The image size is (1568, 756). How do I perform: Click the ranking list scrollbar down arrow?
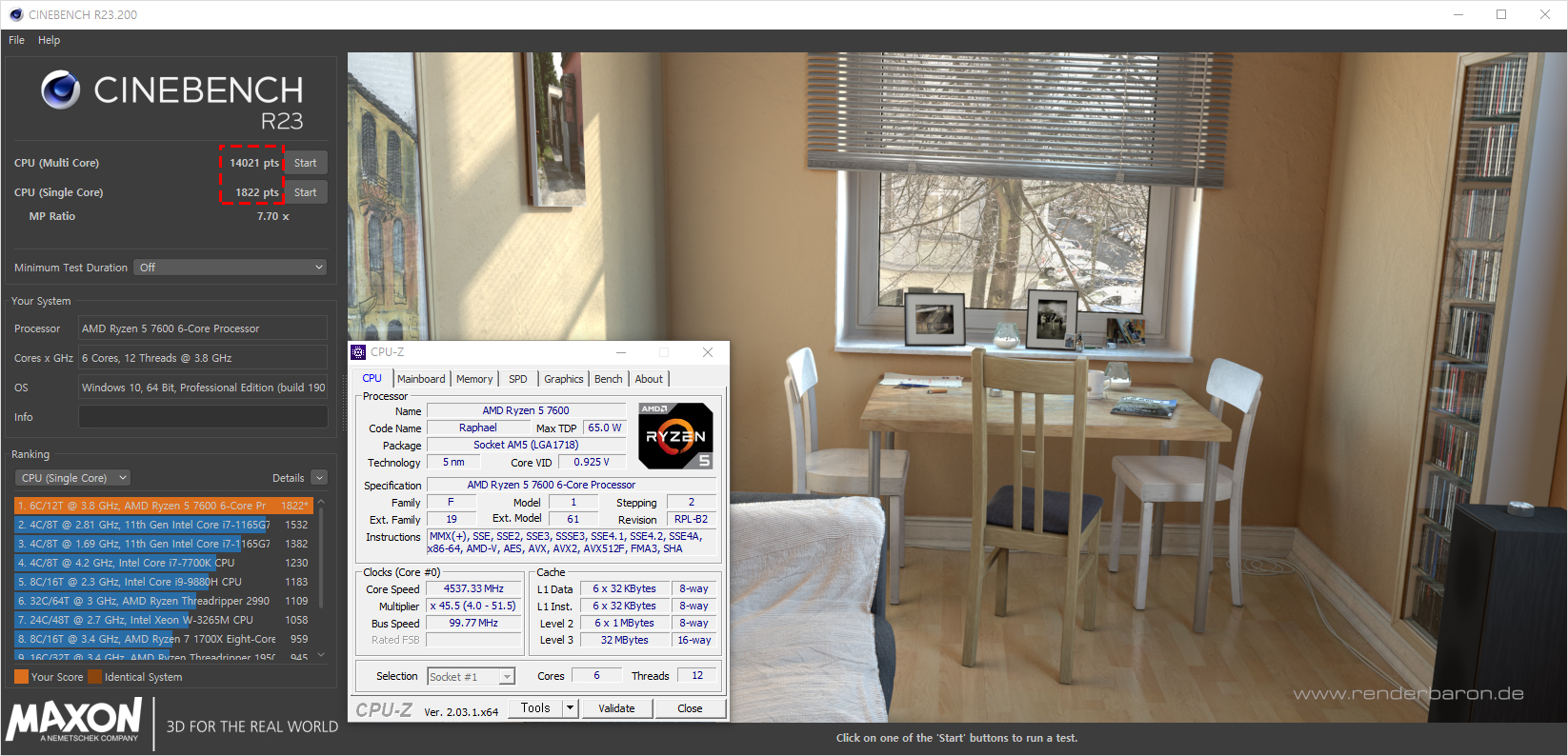coord(321,655)
